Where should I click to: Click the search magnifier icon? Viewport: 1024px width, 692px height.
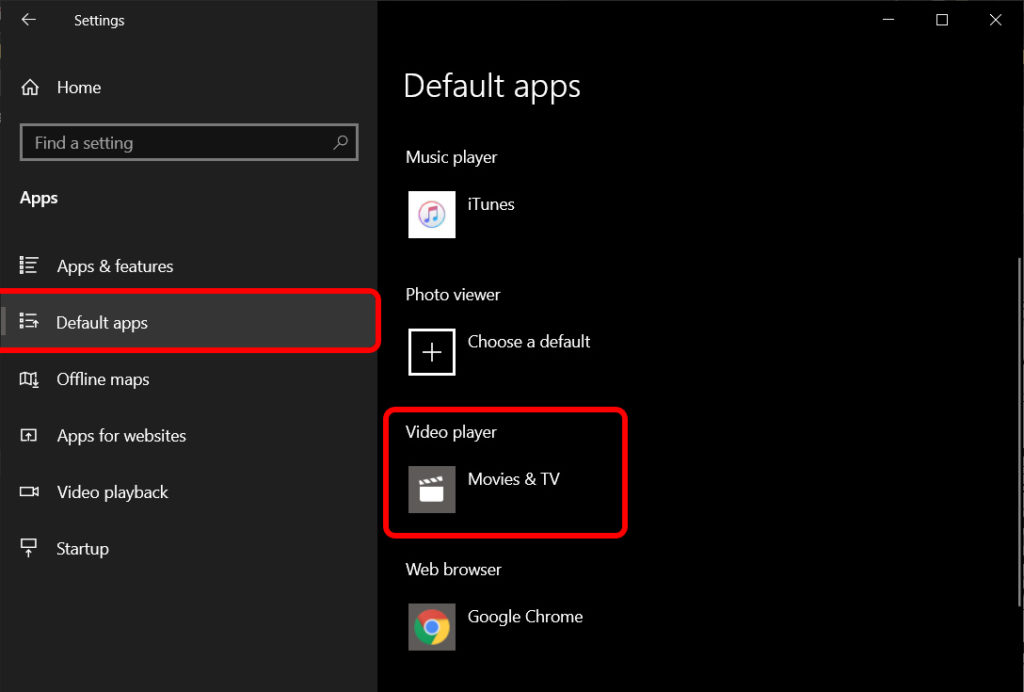coord(341,142)
